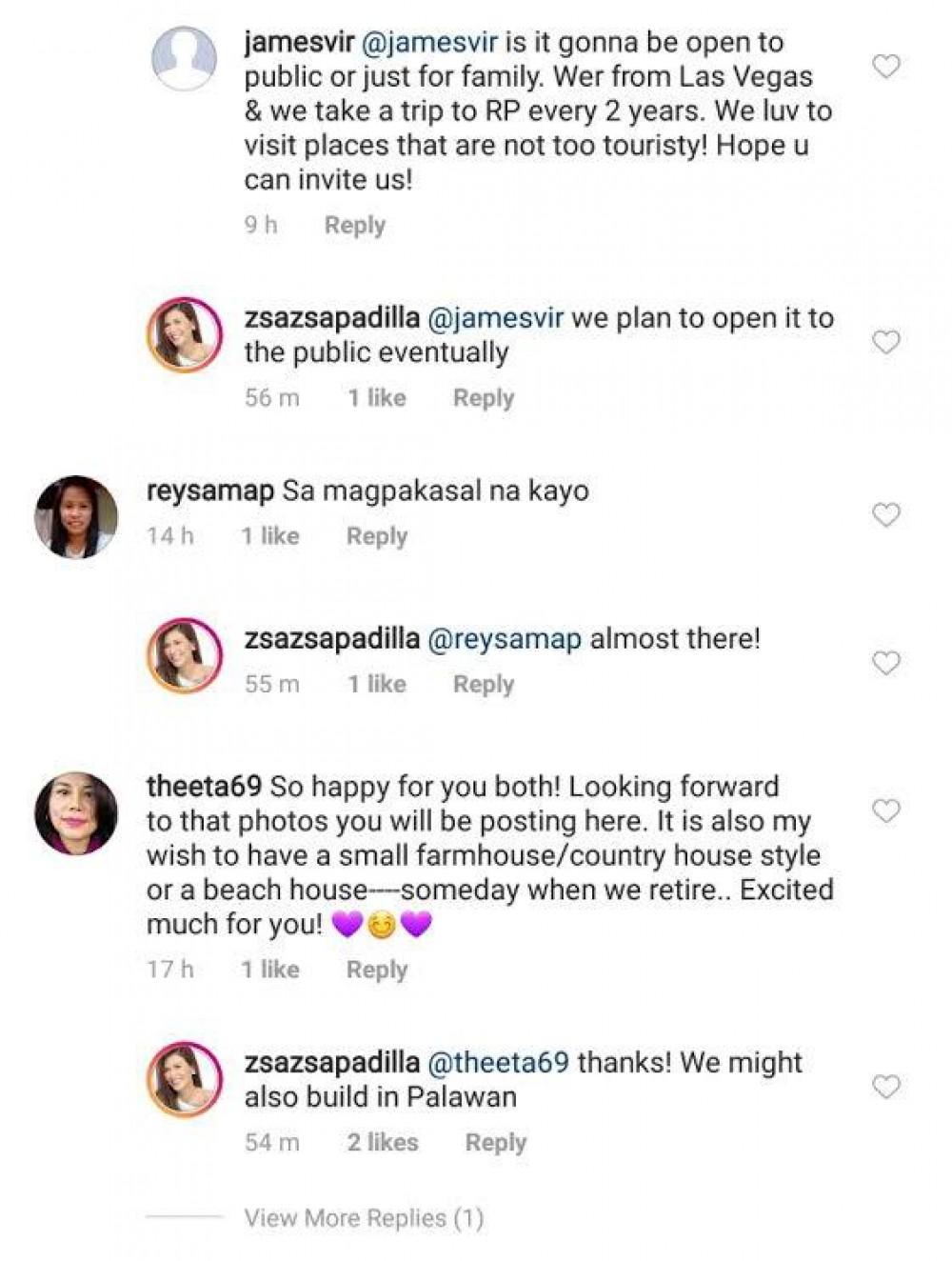The image size is (952, 1261).
Task: Heart the reply about building in Palawan
Action: coord(886,1087)
